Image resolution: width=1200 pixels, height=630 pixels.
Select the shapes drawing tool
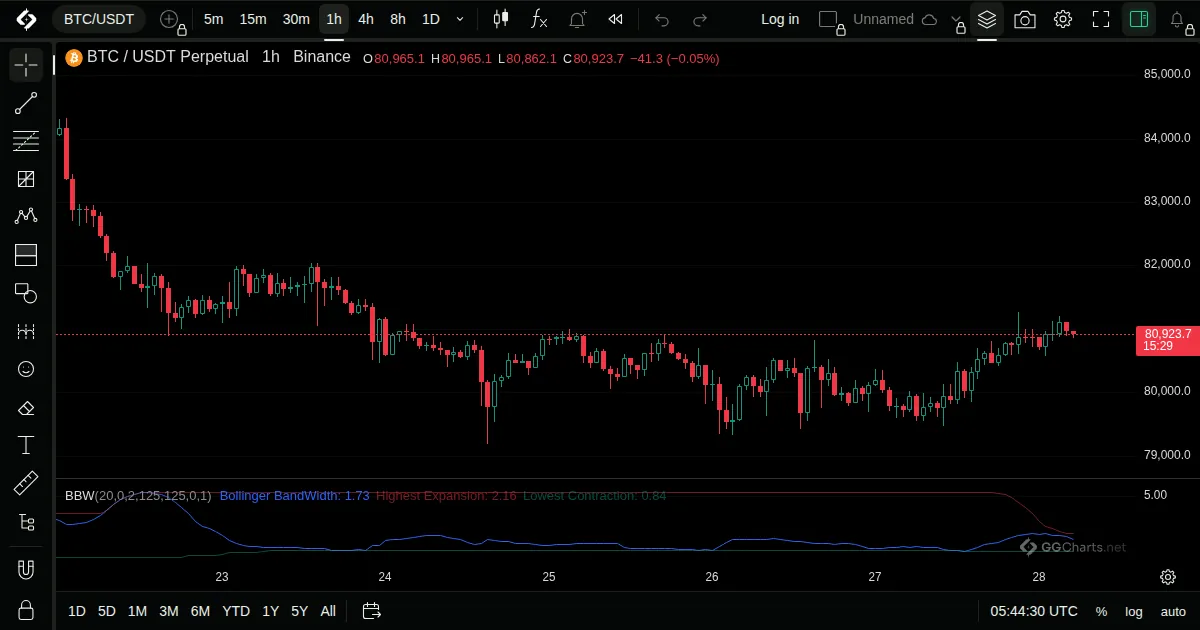[26, 293]
